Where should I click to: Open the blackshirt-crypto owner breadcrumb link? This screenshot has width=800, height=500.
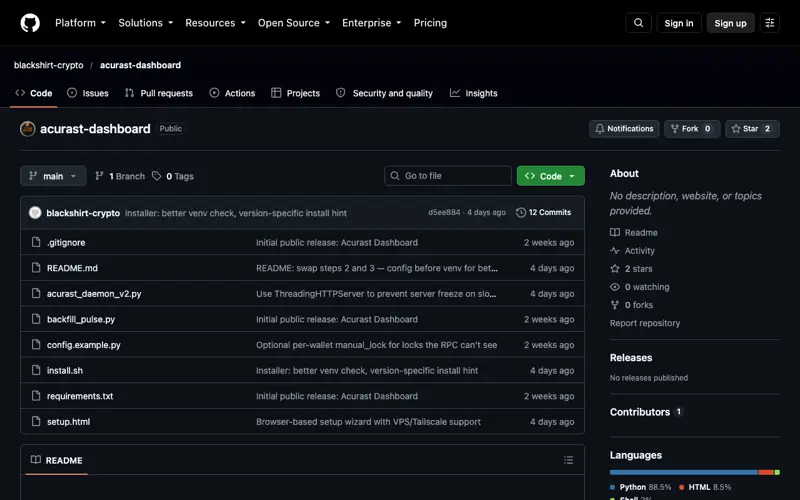point(48,65)
